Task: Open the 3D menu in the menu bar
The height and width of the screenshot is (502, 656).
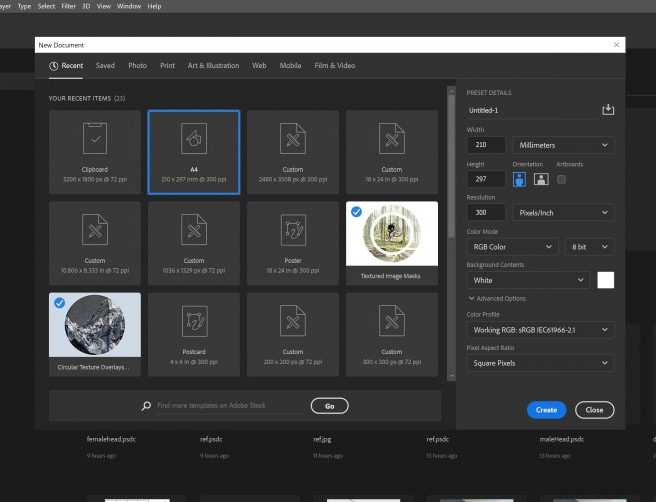Action: (x=86, y=6)
